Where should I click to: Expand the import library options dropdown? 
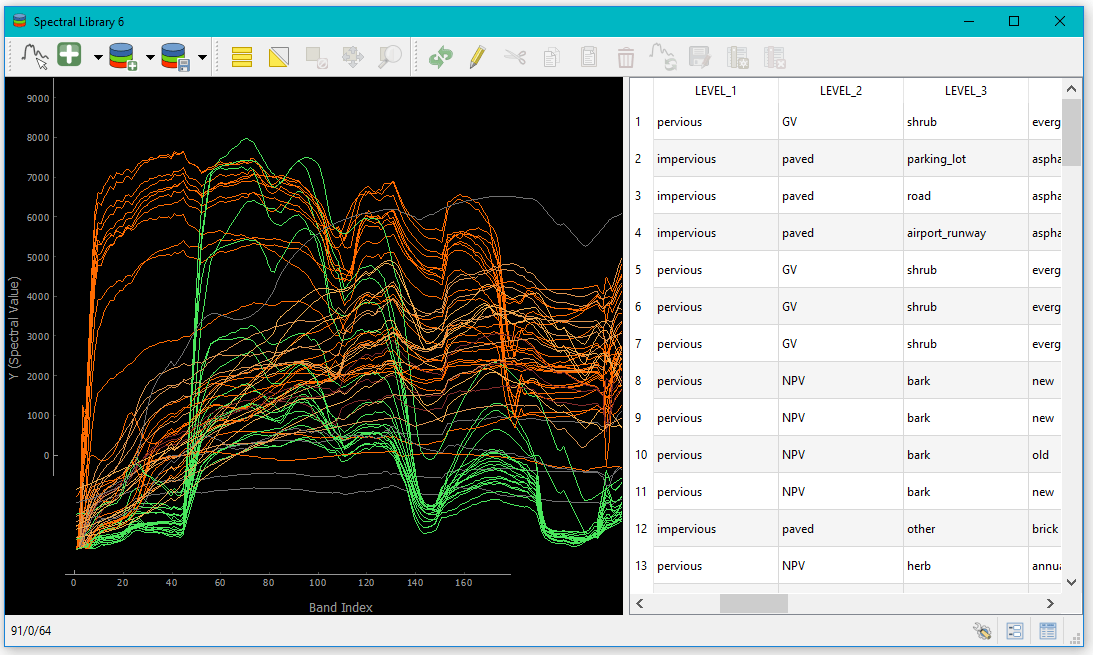click(x=148, y=57)
